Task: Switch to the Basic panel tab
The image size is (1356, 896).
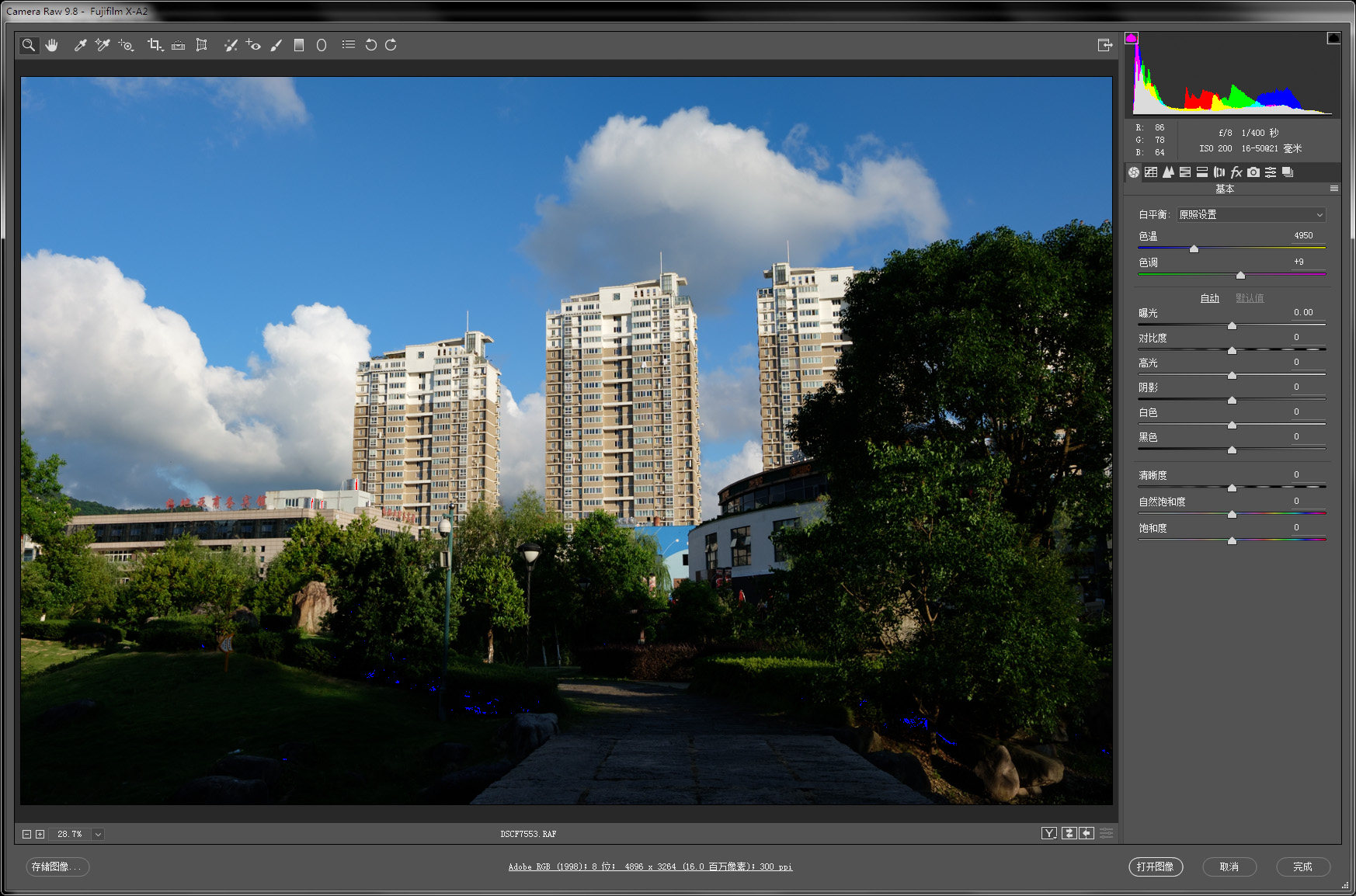Action: pos(1134,172)
